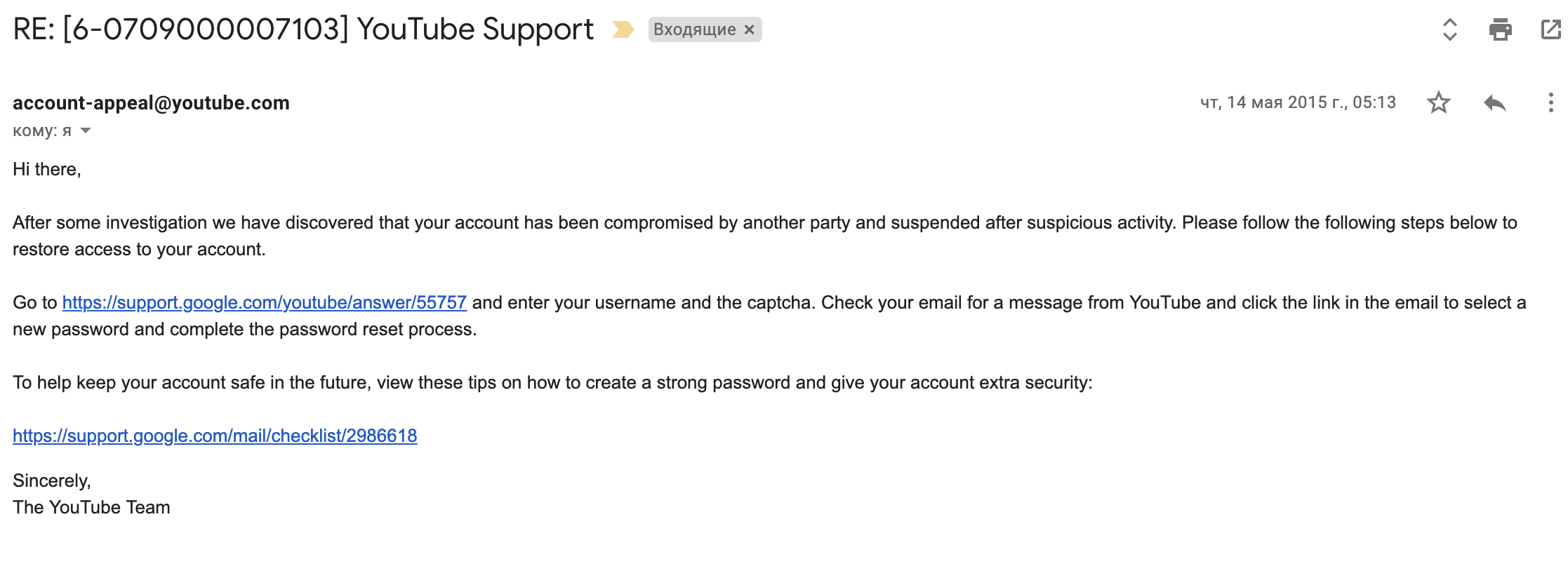
Task: Click the sentence about strong password tips
Action: click(x=552, y=382)
